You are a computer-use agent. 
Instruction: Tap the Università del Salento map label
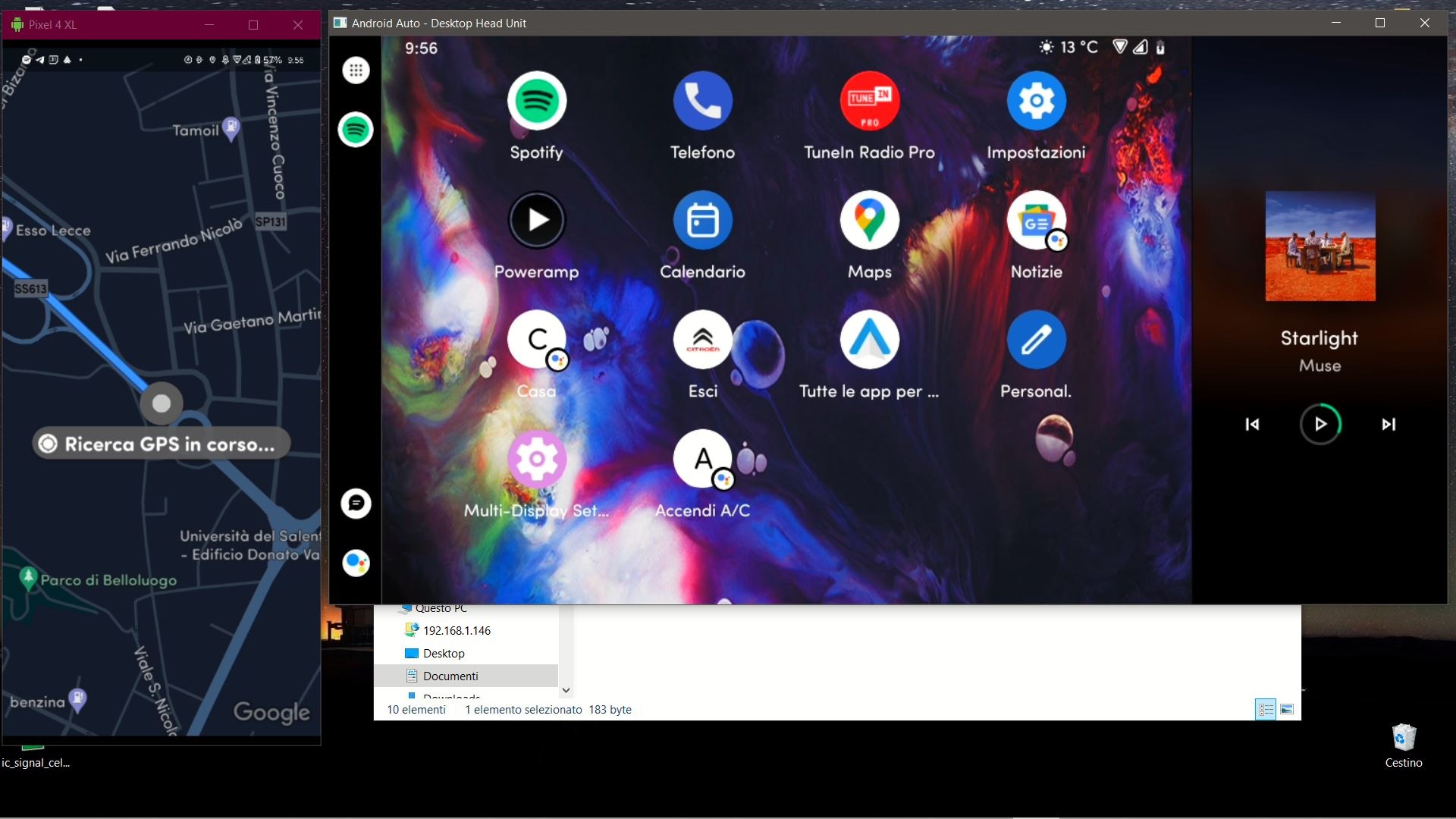250,545
